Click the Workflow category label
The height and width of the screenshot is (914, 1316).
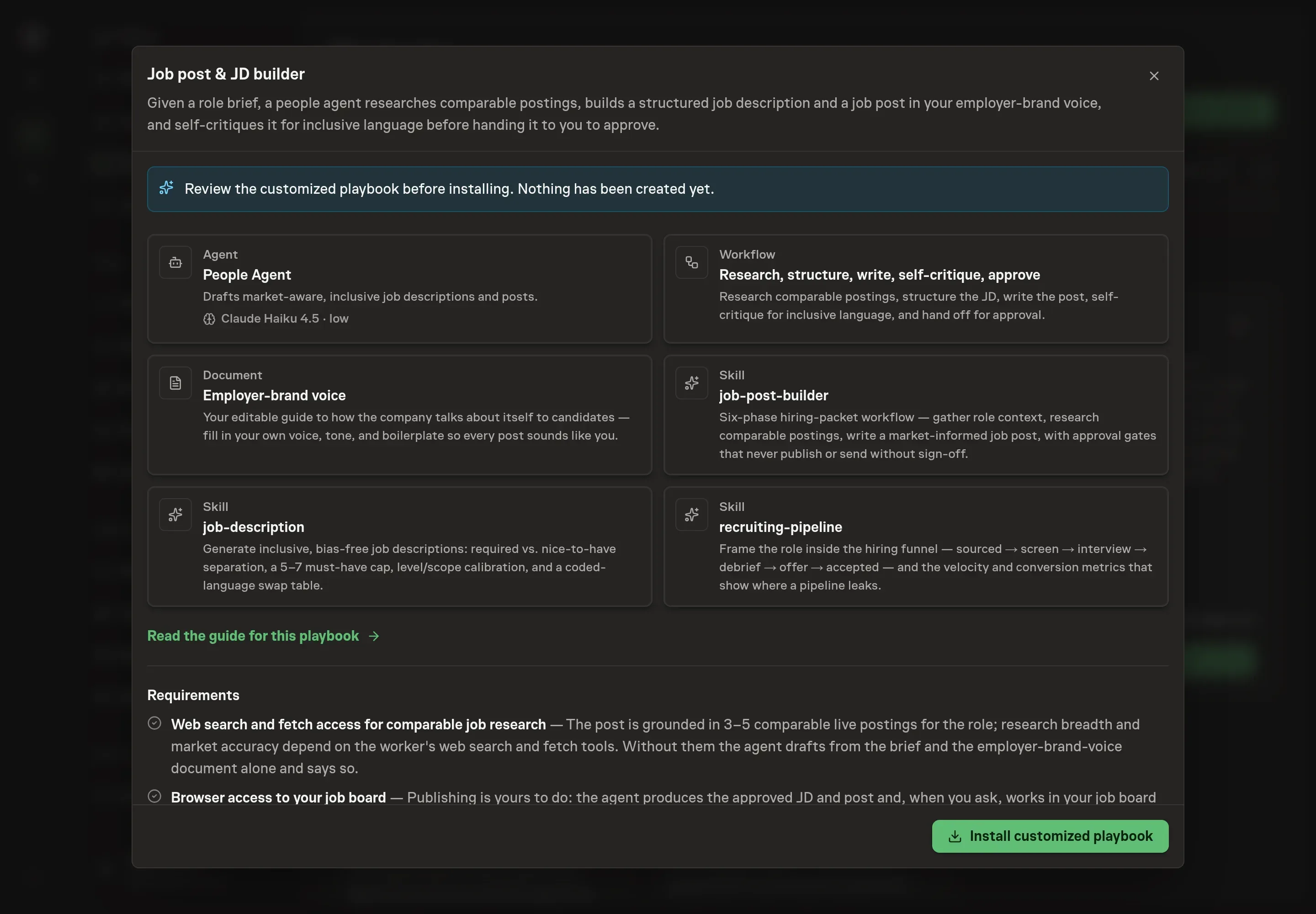coord(747,254)
